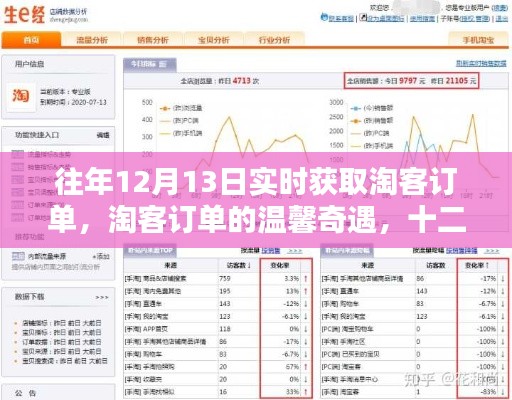Viewport: 512px width, 400px height.
Task: Open the 宝贝分析 tab
Action: (214, 40)
